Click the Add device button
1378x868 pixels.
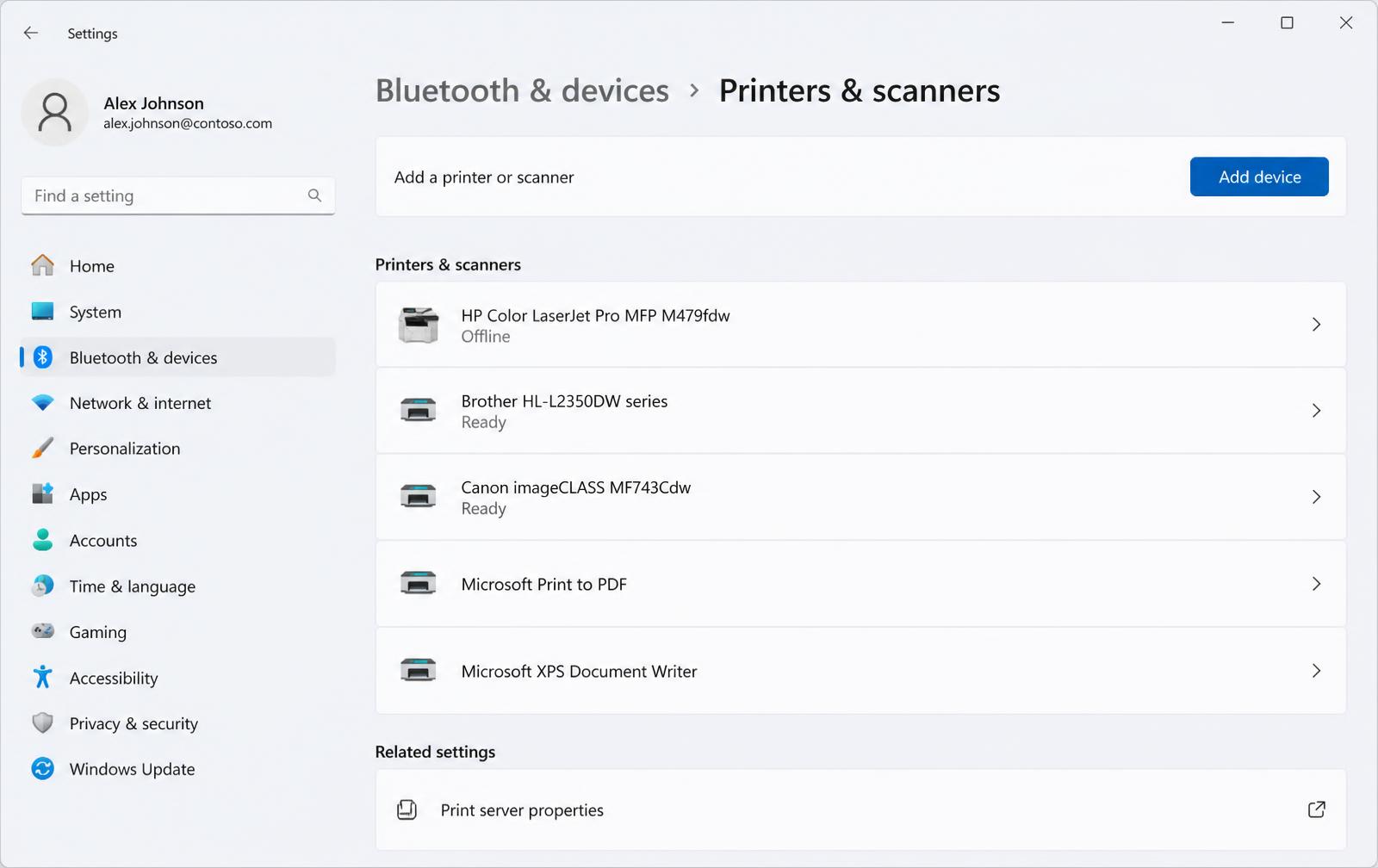1259,177
